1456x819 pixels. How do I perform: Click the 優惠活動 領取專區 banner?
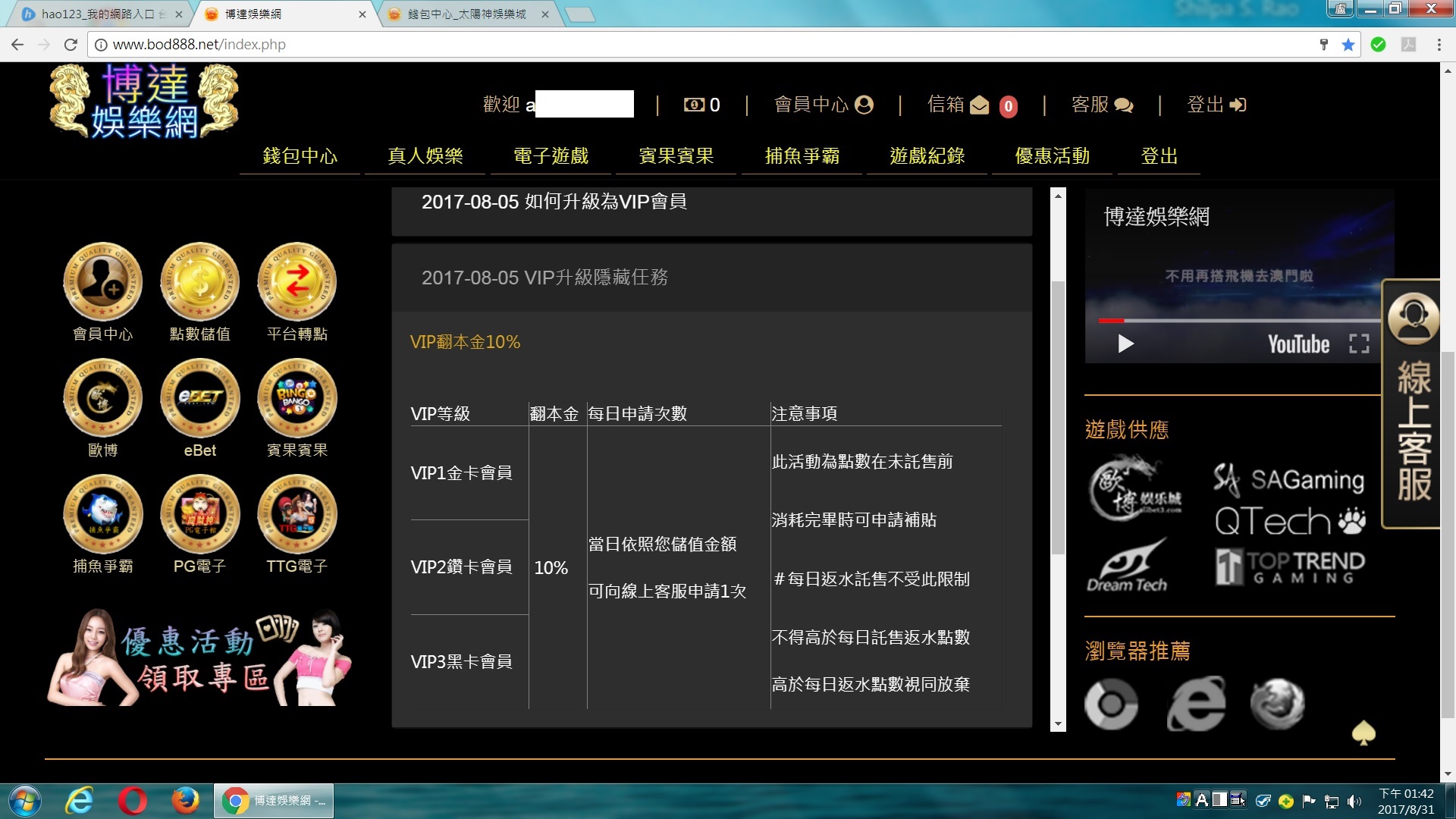tap(199, 657)
